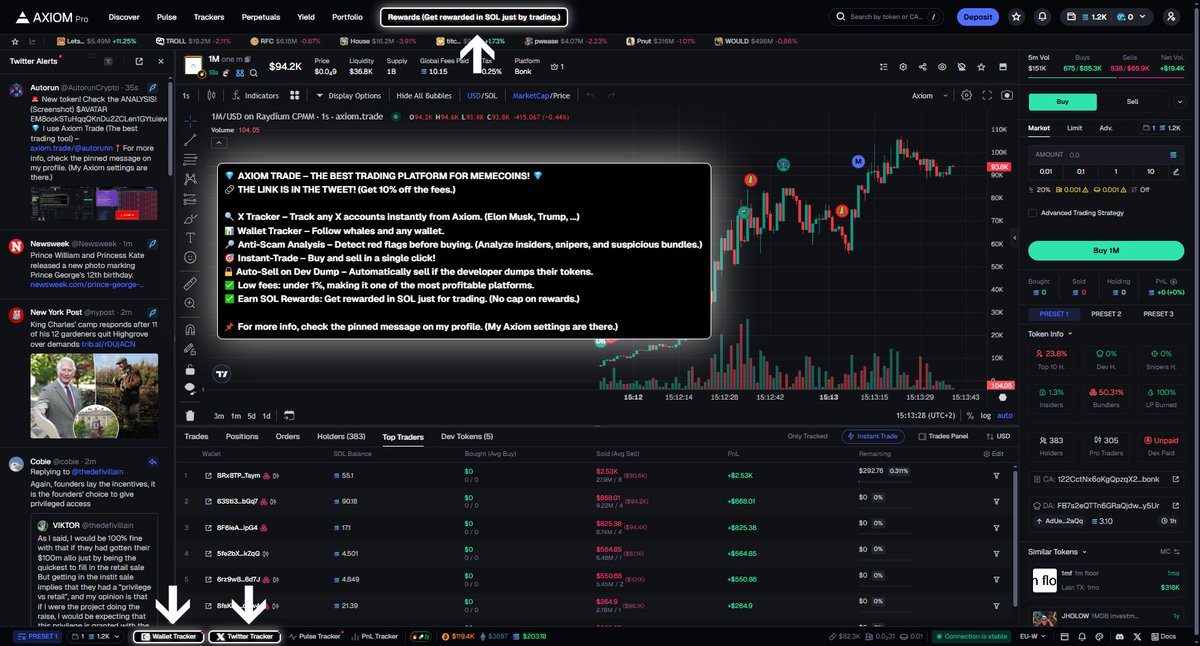Click filter icon on BRx8TP trader row
This screenshot has height=646, width=1200.
click(x=996, y=475)
